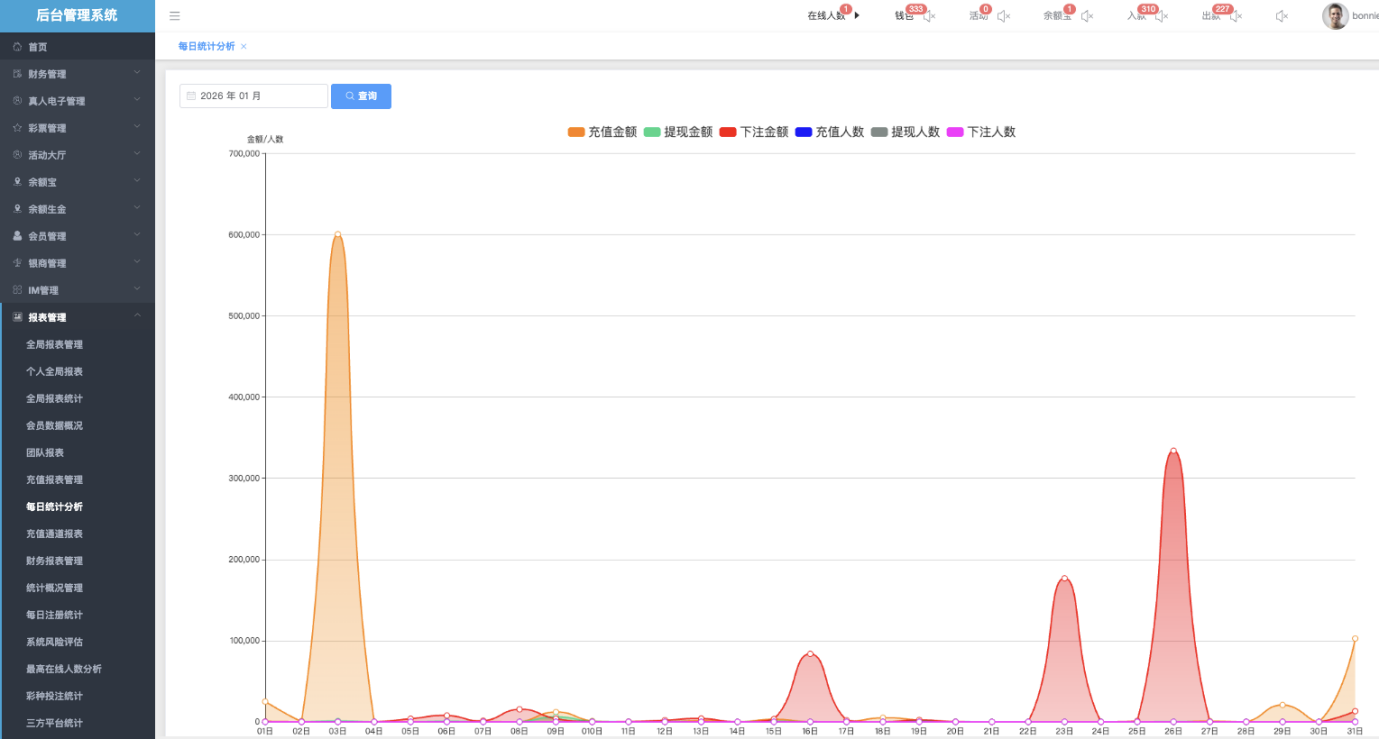Click the 出款 speaker mute icon
Viewport: 1379px width, 739px height.
point(1235,16)
